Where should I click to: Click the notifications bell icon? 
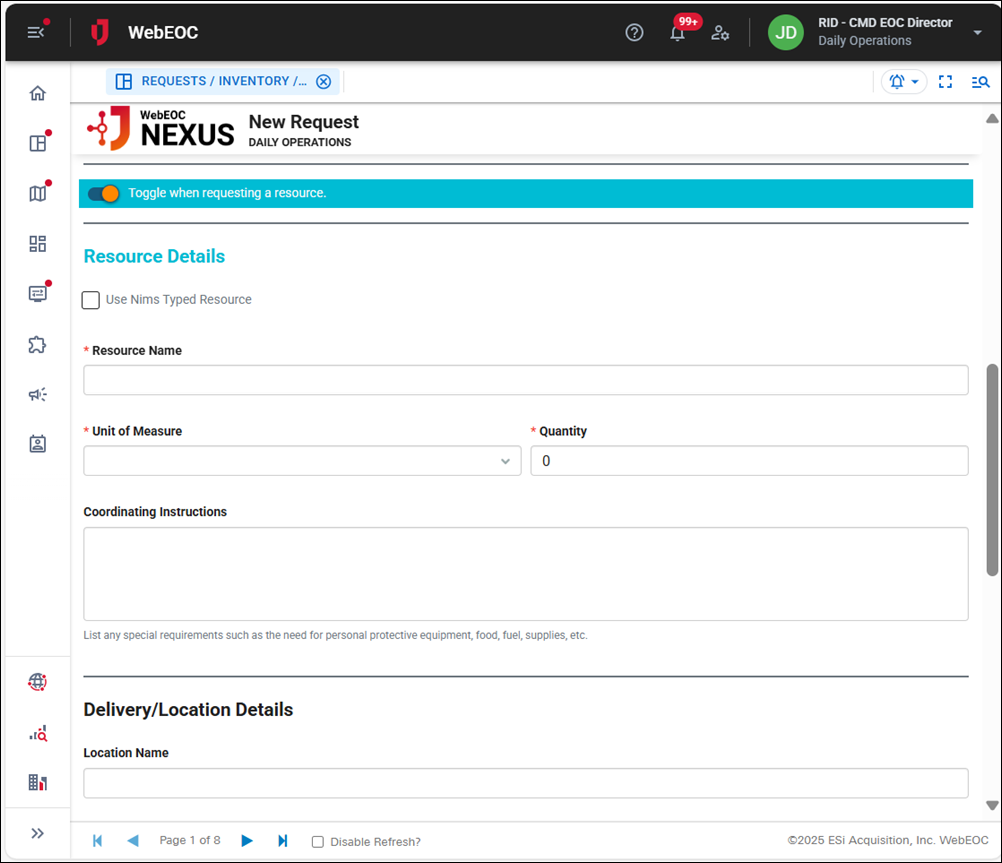point(677,32)
